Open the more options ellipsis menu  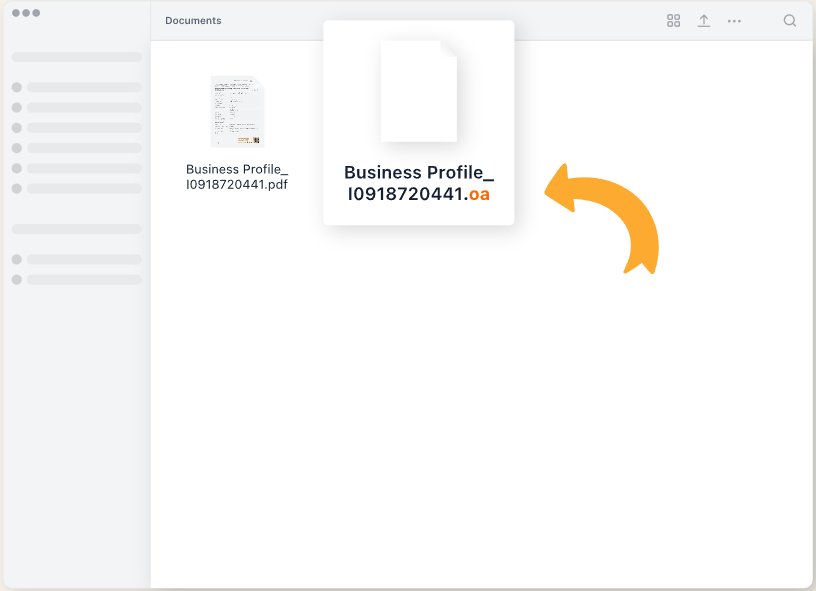click(734, 21)
